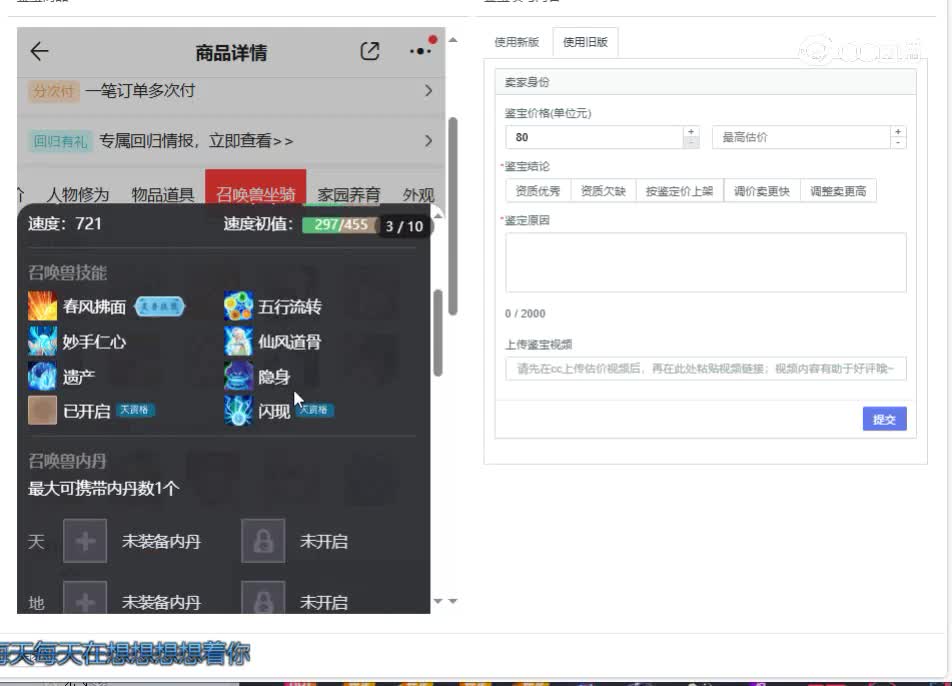Switch to the 使用旧版 tab
The image size is (952, 686).
pyautogui.click(x=585, y=42)
